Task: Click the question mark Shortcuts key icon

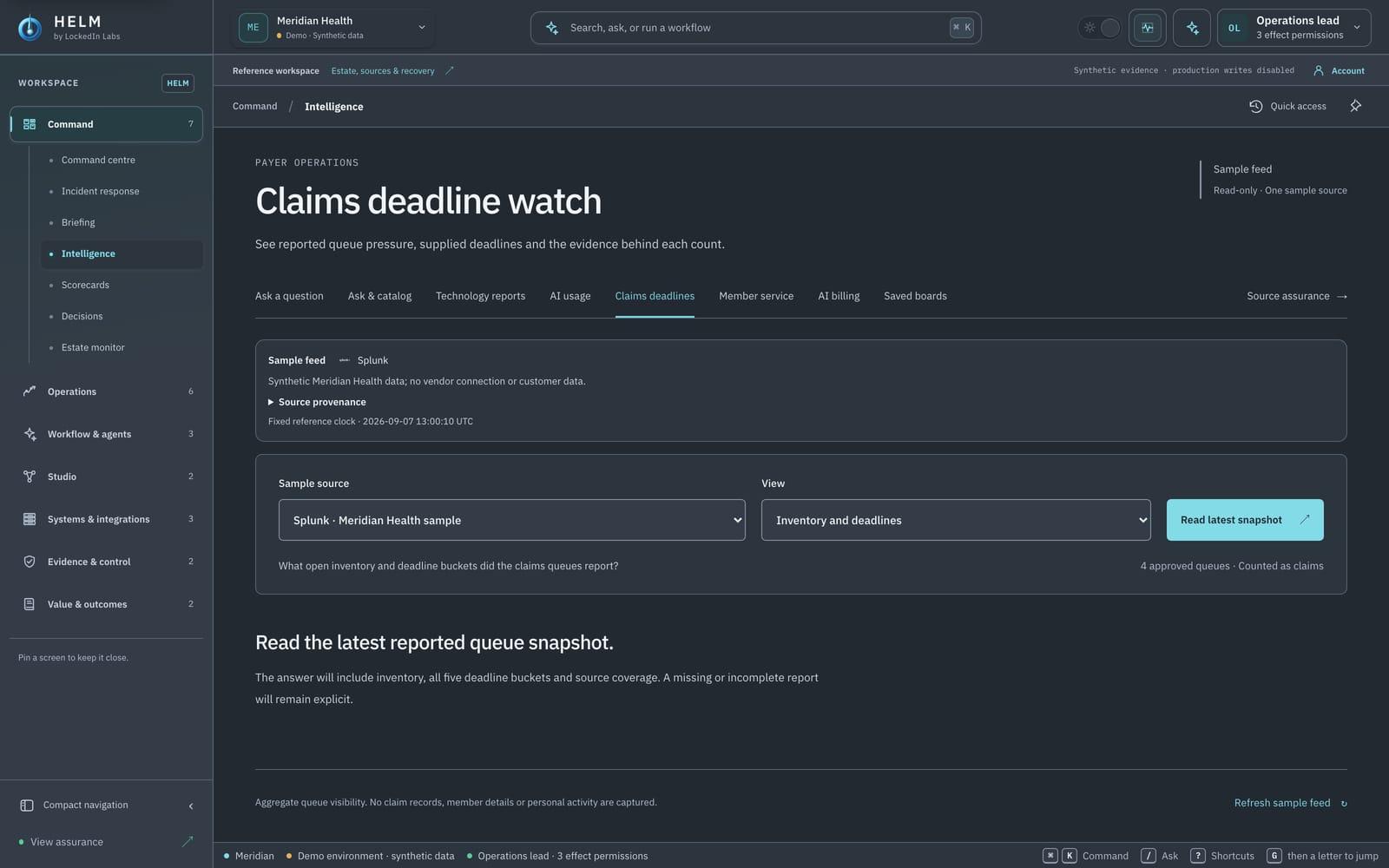Action: tap(1198, 856)
